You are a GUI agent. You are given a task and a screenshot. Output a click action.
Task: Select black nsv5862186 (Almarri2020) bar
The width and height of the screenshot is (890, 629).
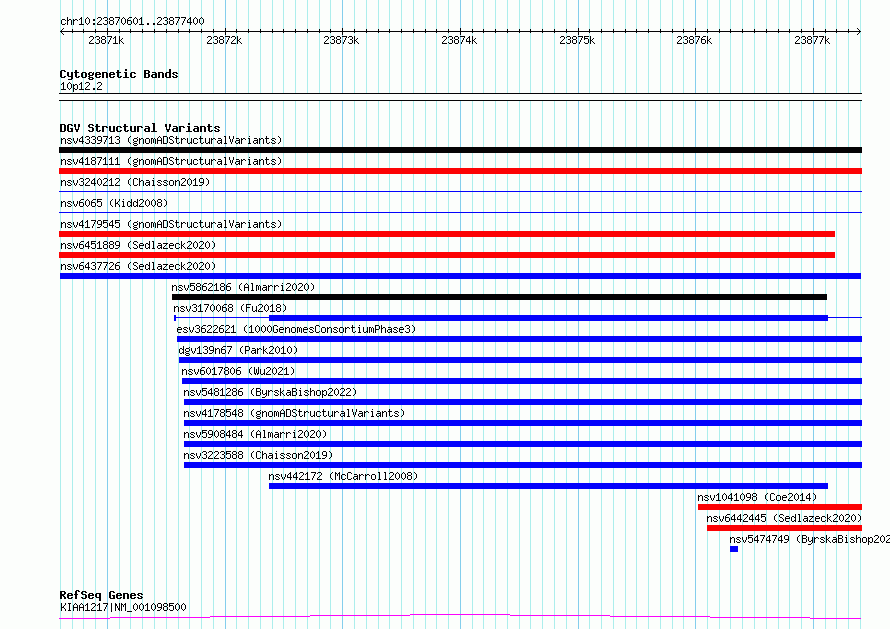[499, 297]
